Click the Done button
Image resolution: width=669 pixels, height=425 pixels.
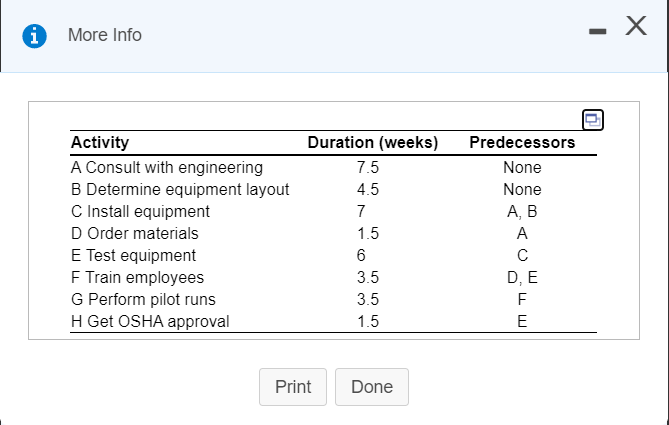(372, 387)
